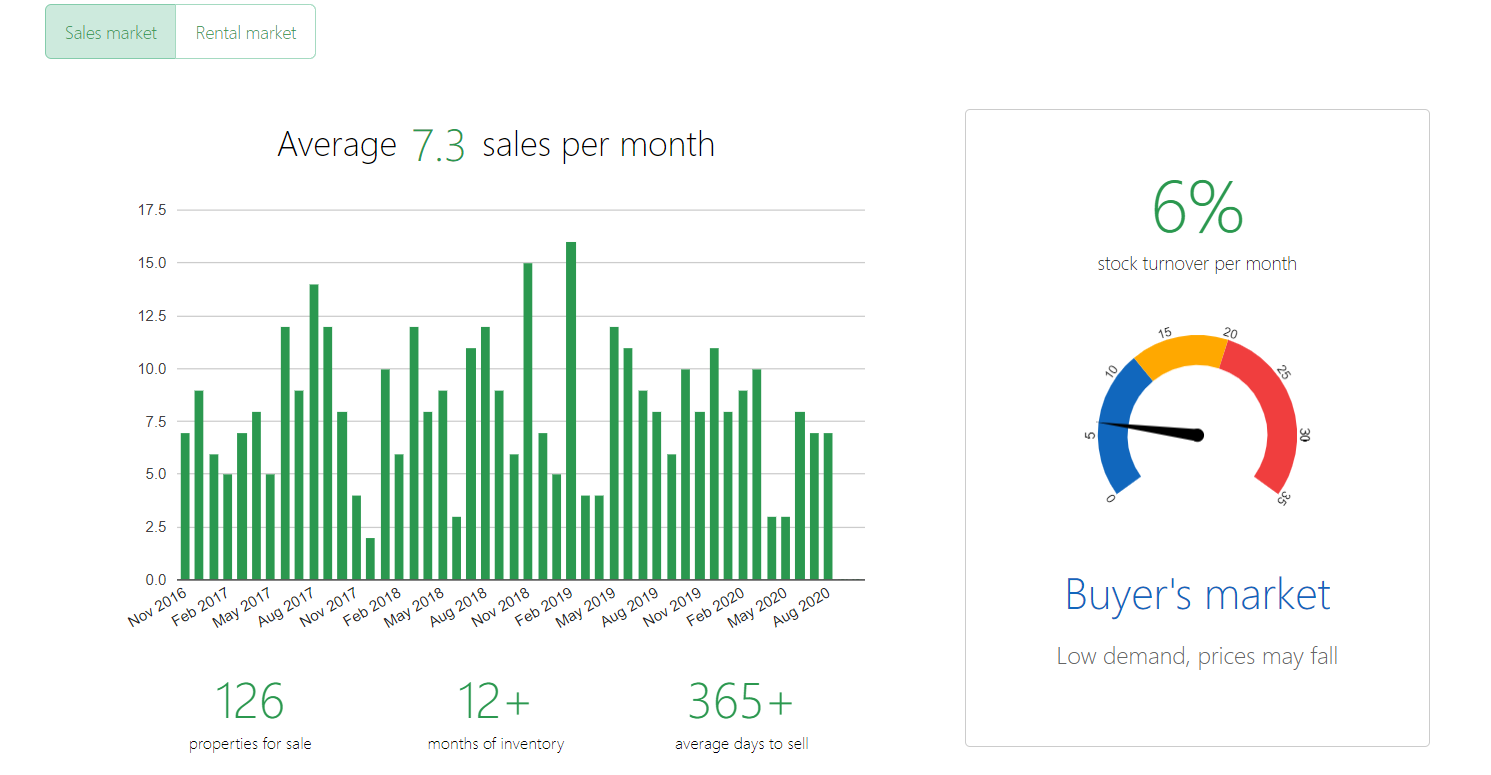This screenshot has height=775, width=1491.
Task: Click the '17.5' y-axis label
Action: 152,210
